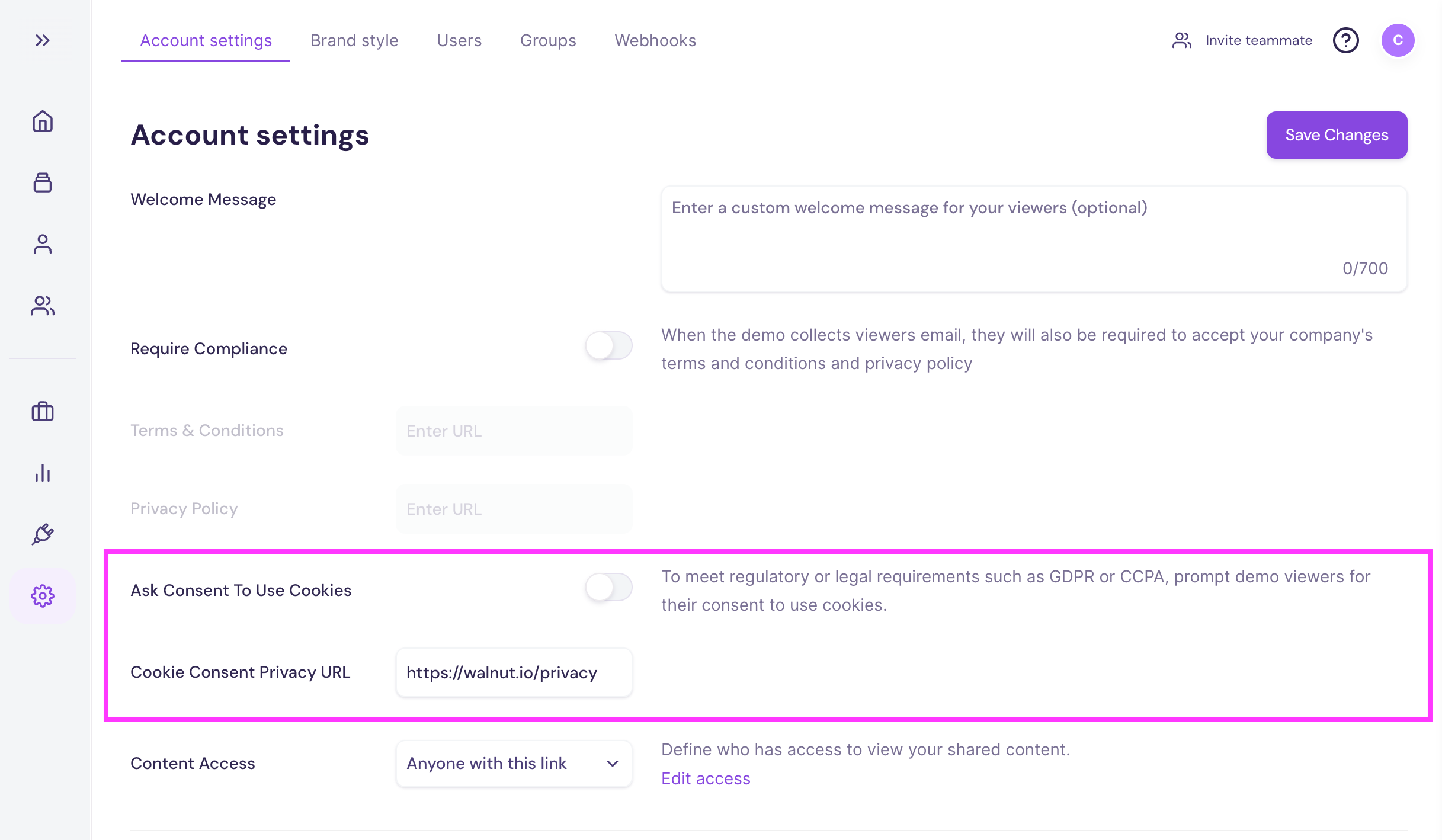The height and width of the screenshot is (840, 1442).
Task: Click the Terms & Conditions label
Action: tap(207, 431)
